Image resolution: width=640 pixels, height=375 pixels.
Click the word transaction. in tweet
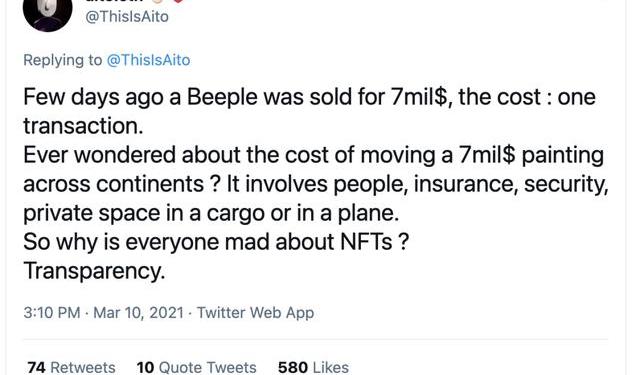(x=83, y=126)
